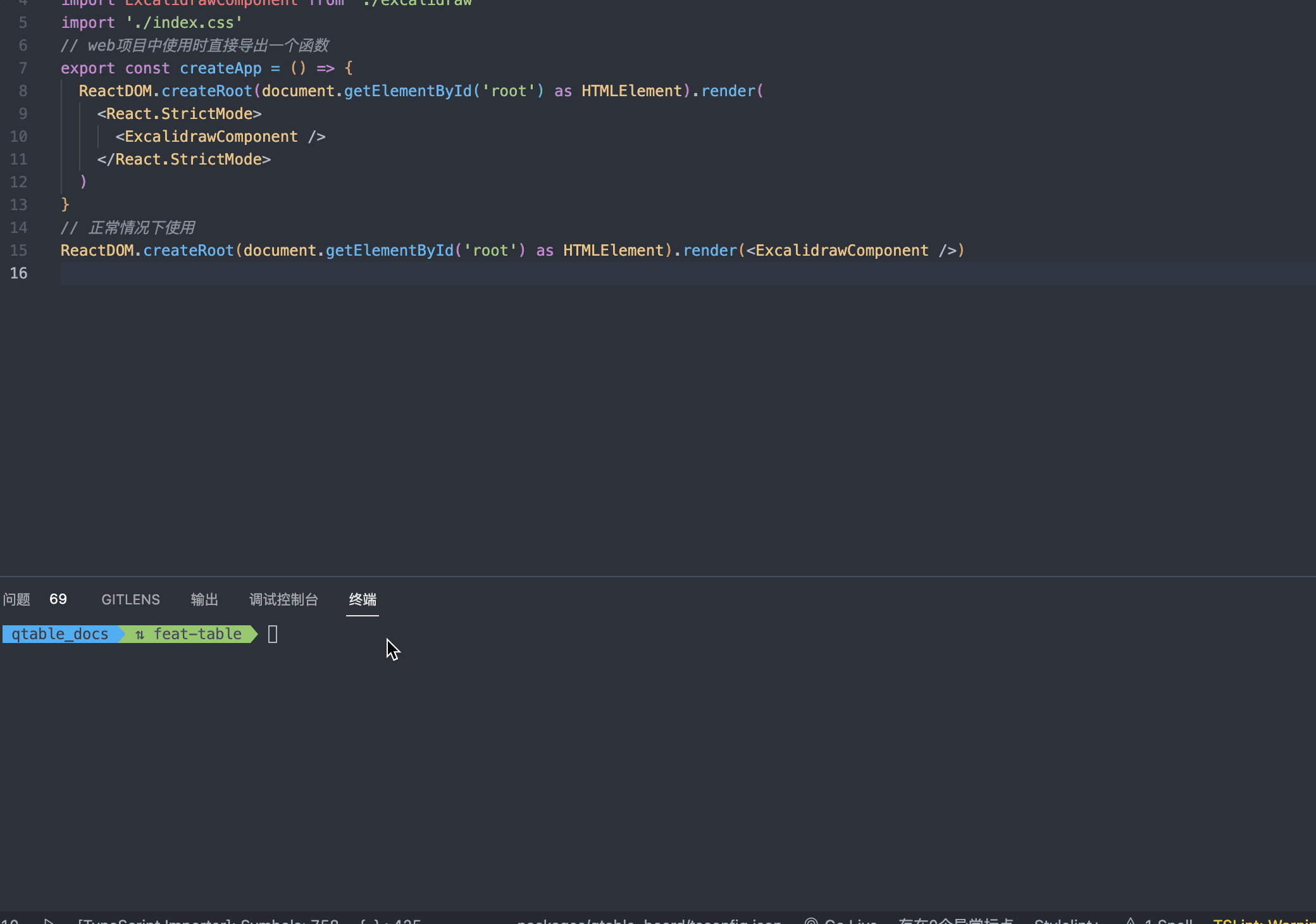Viewport: 1316px width, 924px height.
Task: Click the Go Live icon in status bar
Action: pos(812,921)
